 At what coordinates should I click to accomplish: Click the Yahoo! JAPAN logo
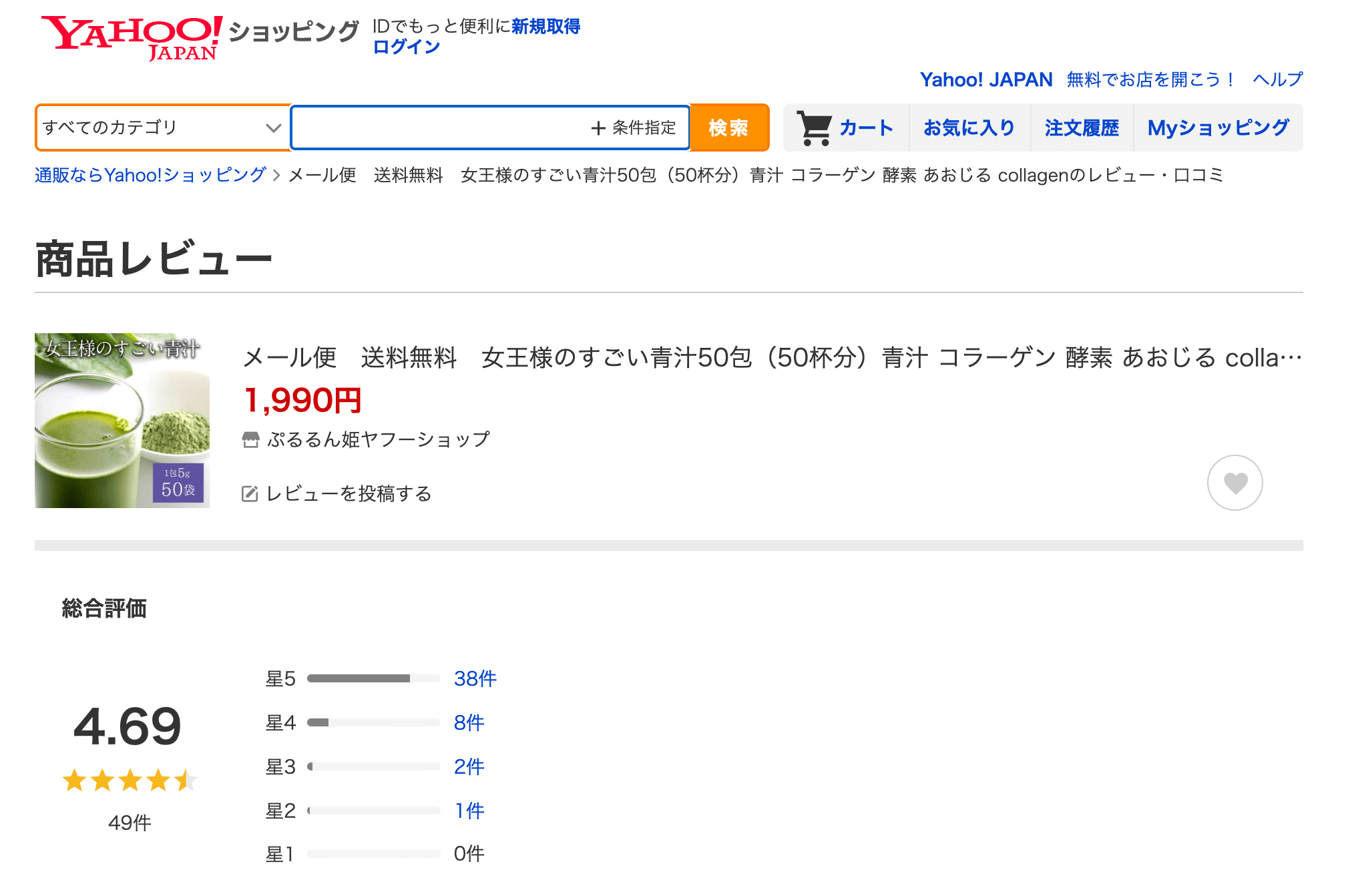(x=132, y=37)
